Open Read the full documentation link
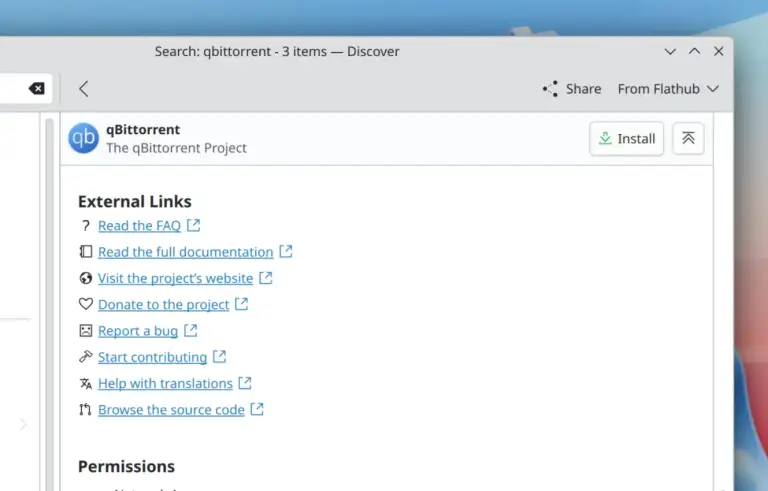The height and width of the screenshot is (491, 768). [x=185, y=252]
